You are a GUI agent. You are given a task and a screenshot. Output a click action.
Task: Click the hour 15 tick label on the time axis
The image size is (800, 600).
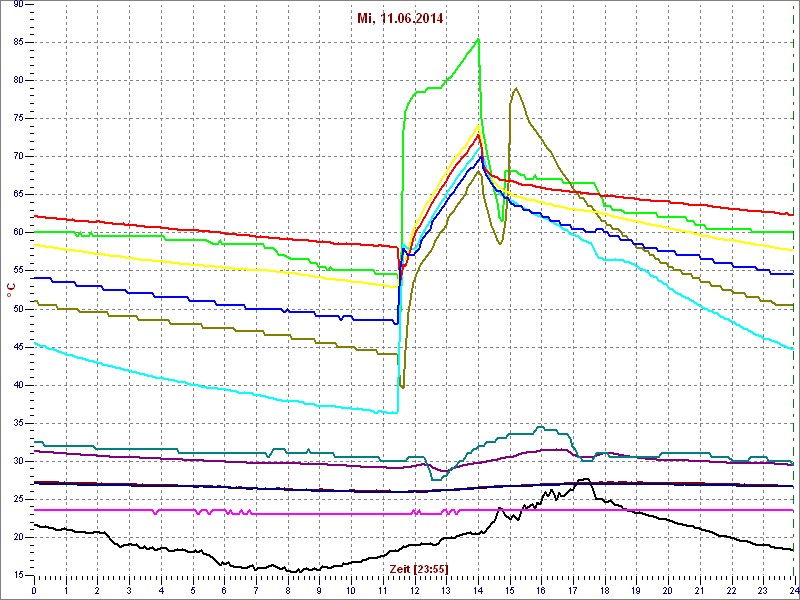coord(510,591)
